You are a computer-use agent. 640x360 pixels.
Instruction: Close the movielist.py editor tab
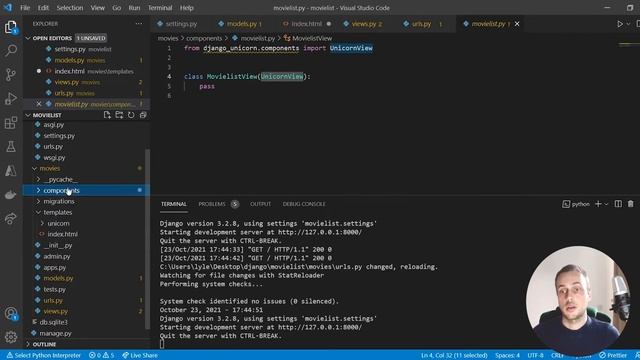tap(517, 24)
